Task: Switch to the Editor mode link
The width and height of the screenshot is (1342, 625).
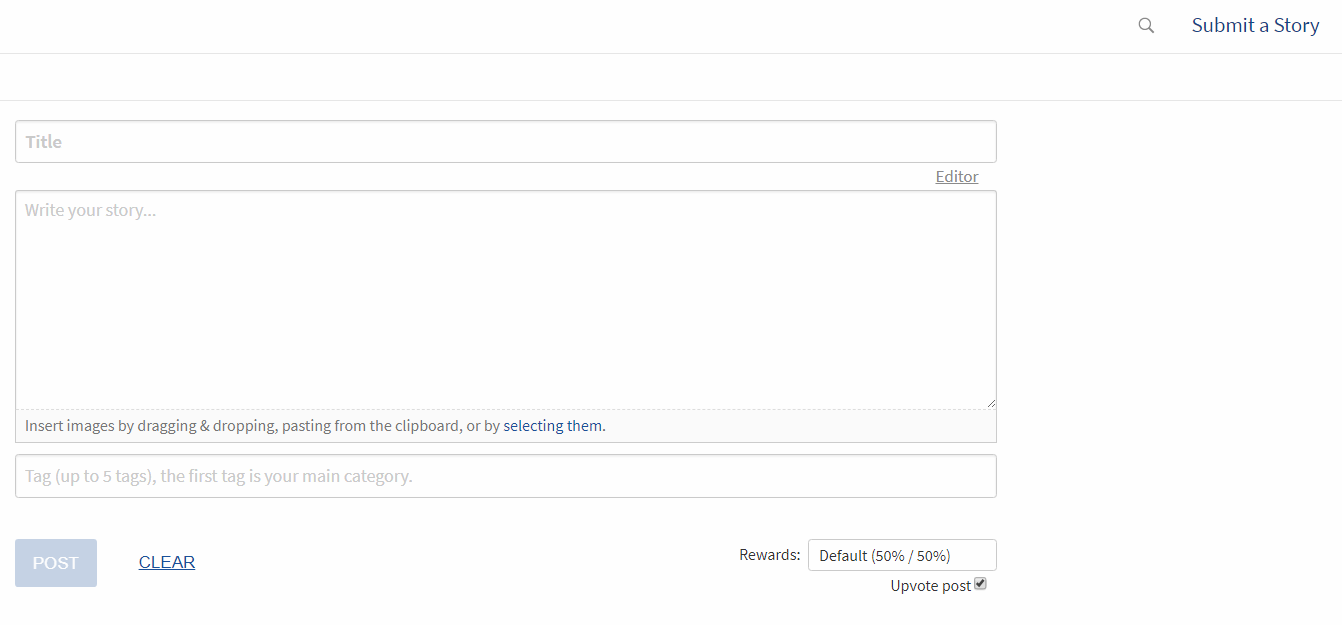Action: (956, 177)
